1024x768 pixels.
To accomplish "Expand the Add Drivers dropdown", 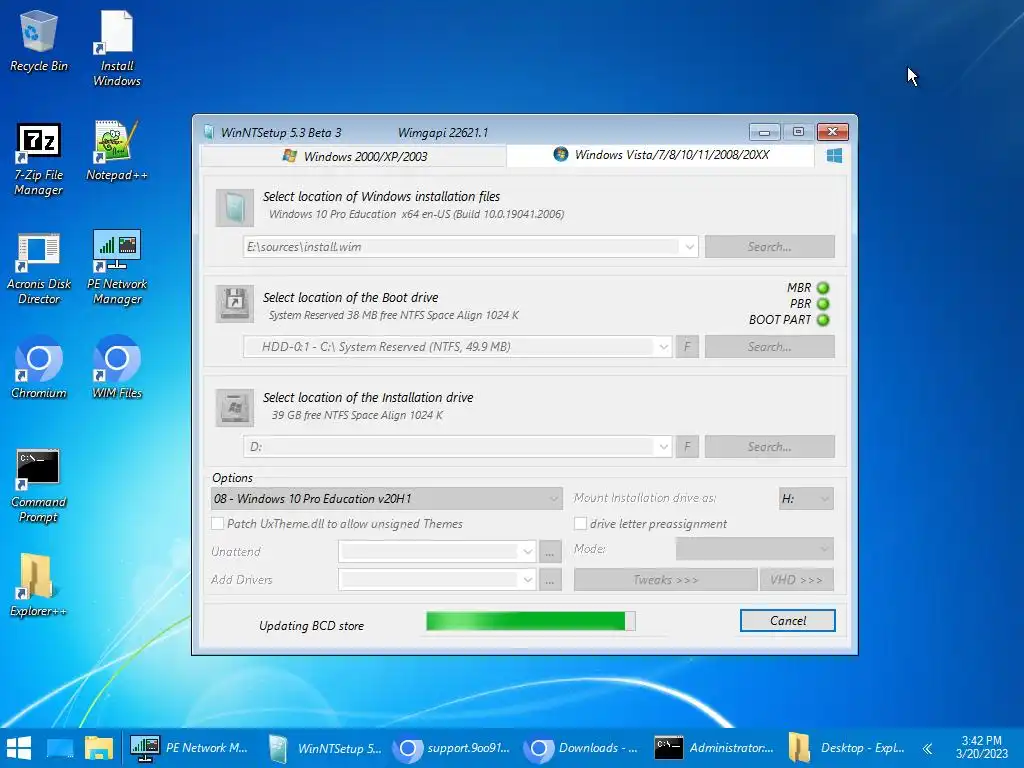I will [x=528, y=580].
